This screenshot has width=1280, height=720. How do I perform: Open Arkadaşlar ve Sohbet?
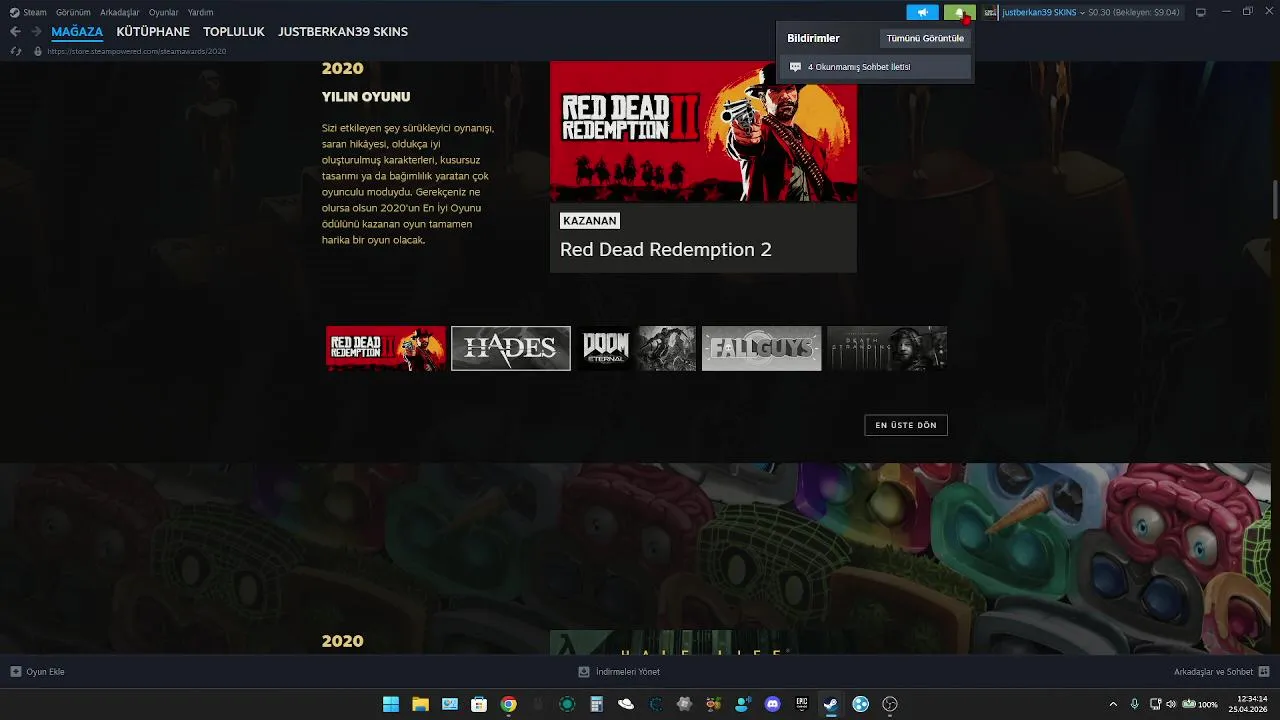(1213, 672)
